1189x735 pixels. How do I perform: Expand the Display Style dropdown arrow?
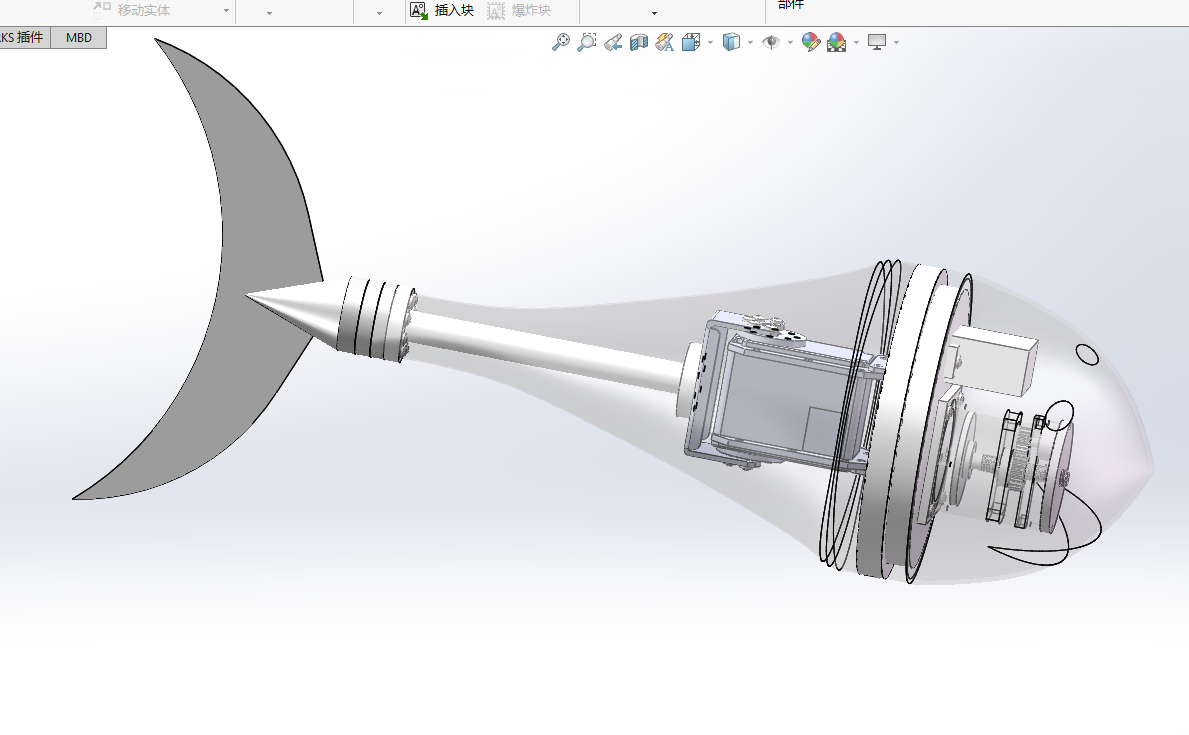(751, 42)
